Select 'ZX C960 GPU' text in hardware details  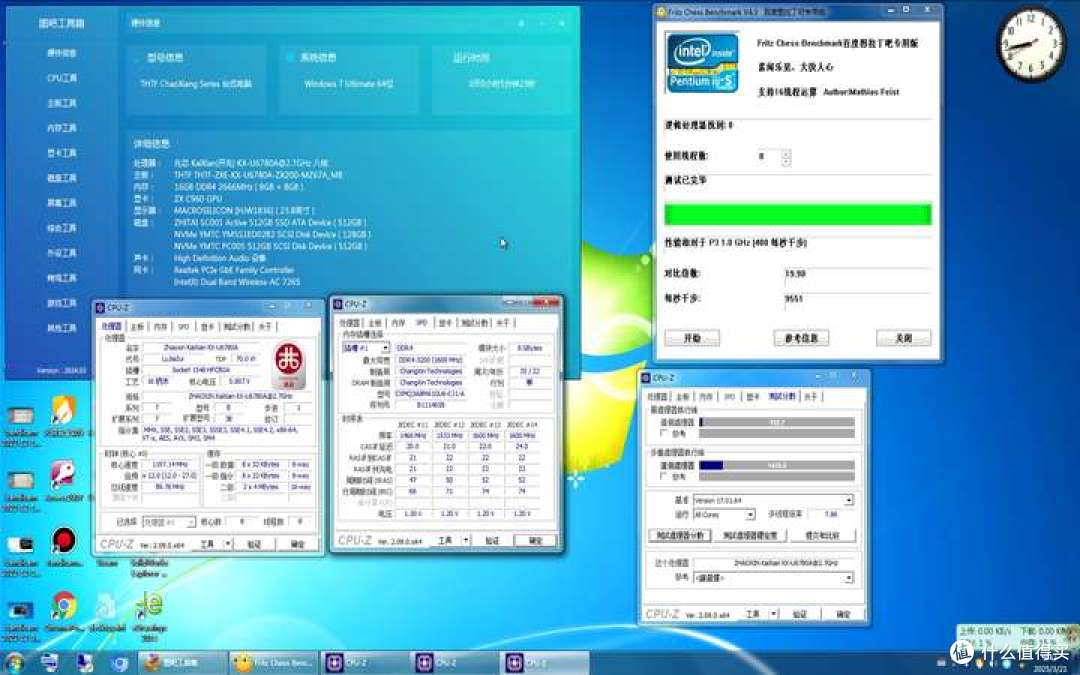[x=198, y=198]
